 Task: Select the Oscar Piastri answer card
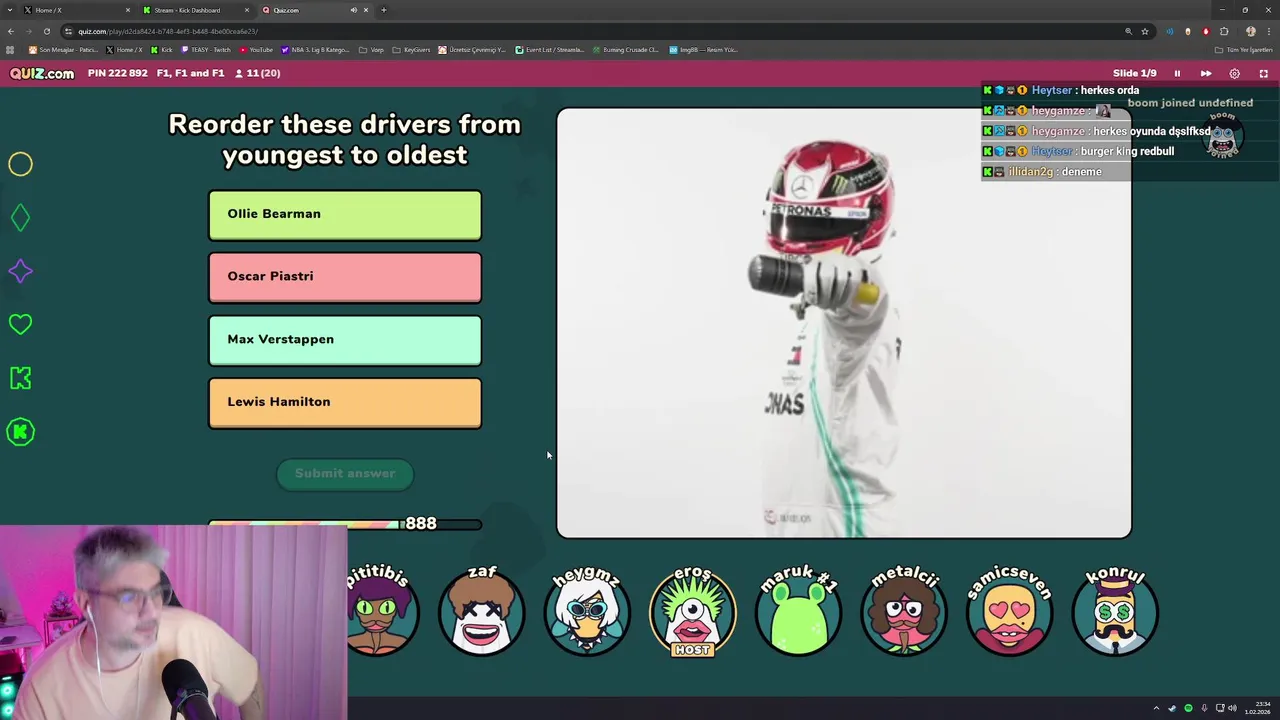345,277
